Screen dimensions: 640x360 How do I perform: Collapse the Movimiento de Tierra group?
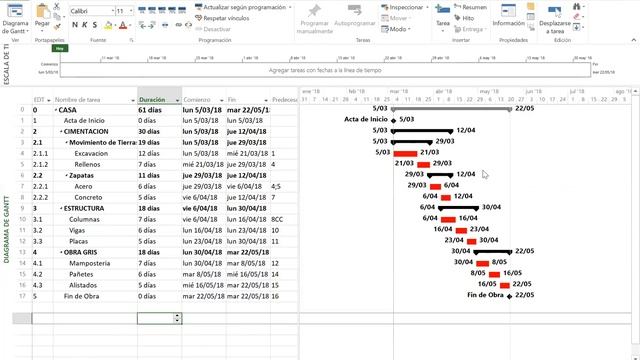coord(67,143)
